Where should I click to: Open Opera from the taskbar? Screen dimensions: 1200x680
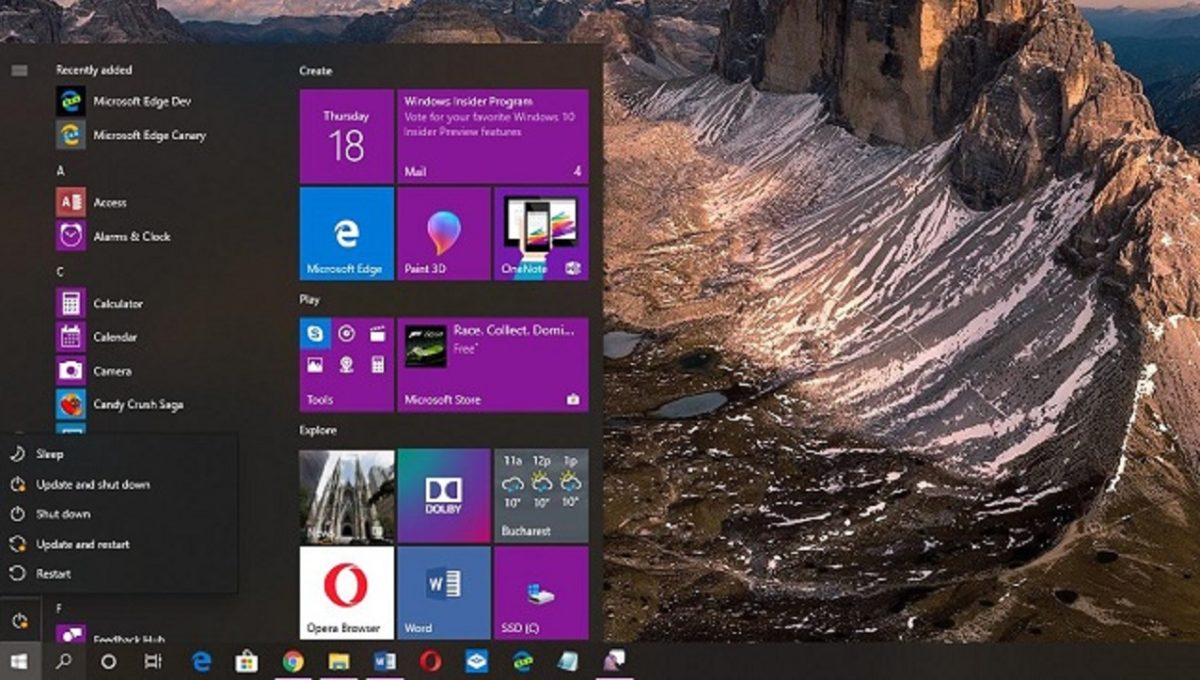(430, 661)
